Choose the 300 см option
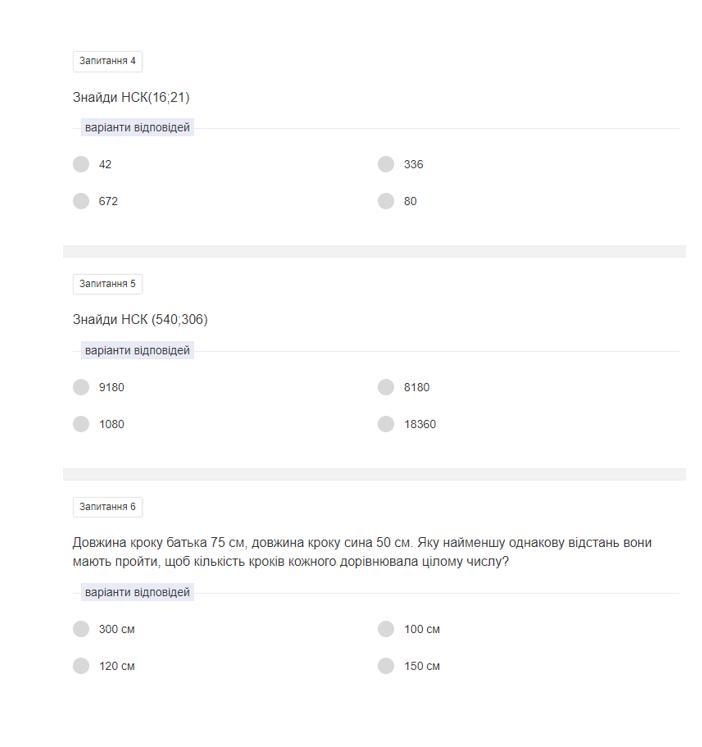This screenshot has height=747, width=702. pos(81,629)
